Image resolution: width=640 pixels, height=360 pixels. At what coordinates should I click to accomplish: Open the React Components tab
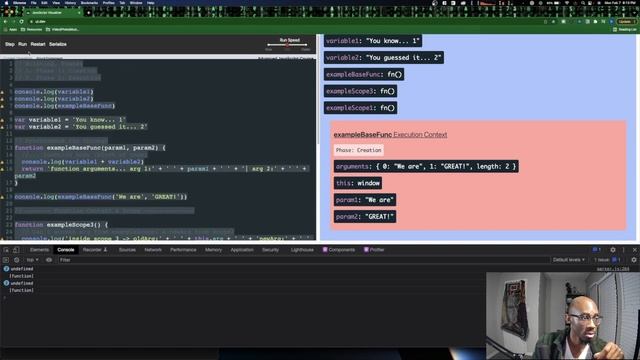[339, 250]
